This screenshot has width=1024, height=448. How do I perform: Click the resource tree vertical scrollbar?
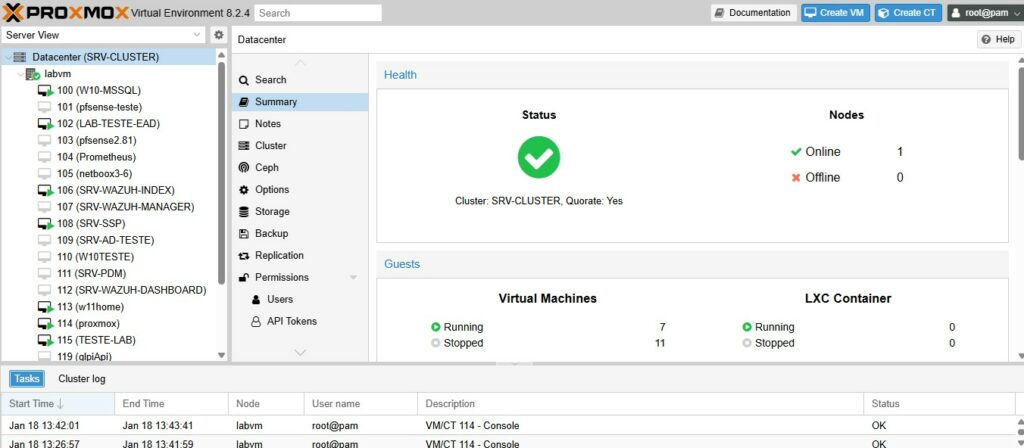(221, 173)
